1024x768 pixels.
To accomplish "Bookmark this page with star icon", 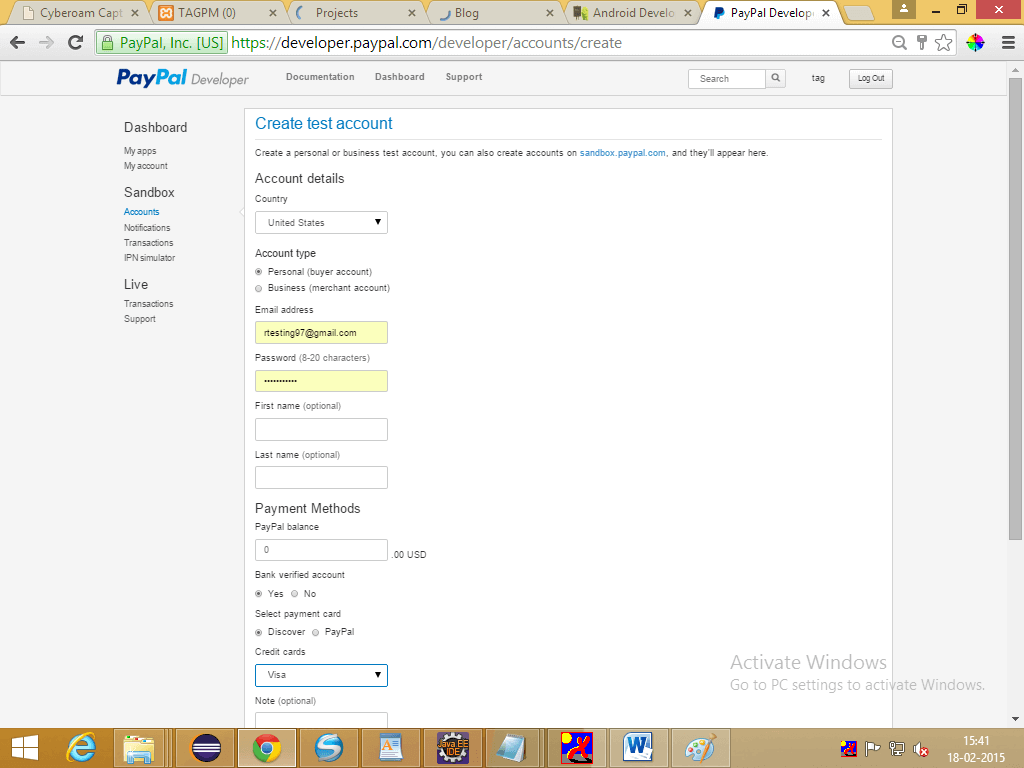I will [943, 43].
